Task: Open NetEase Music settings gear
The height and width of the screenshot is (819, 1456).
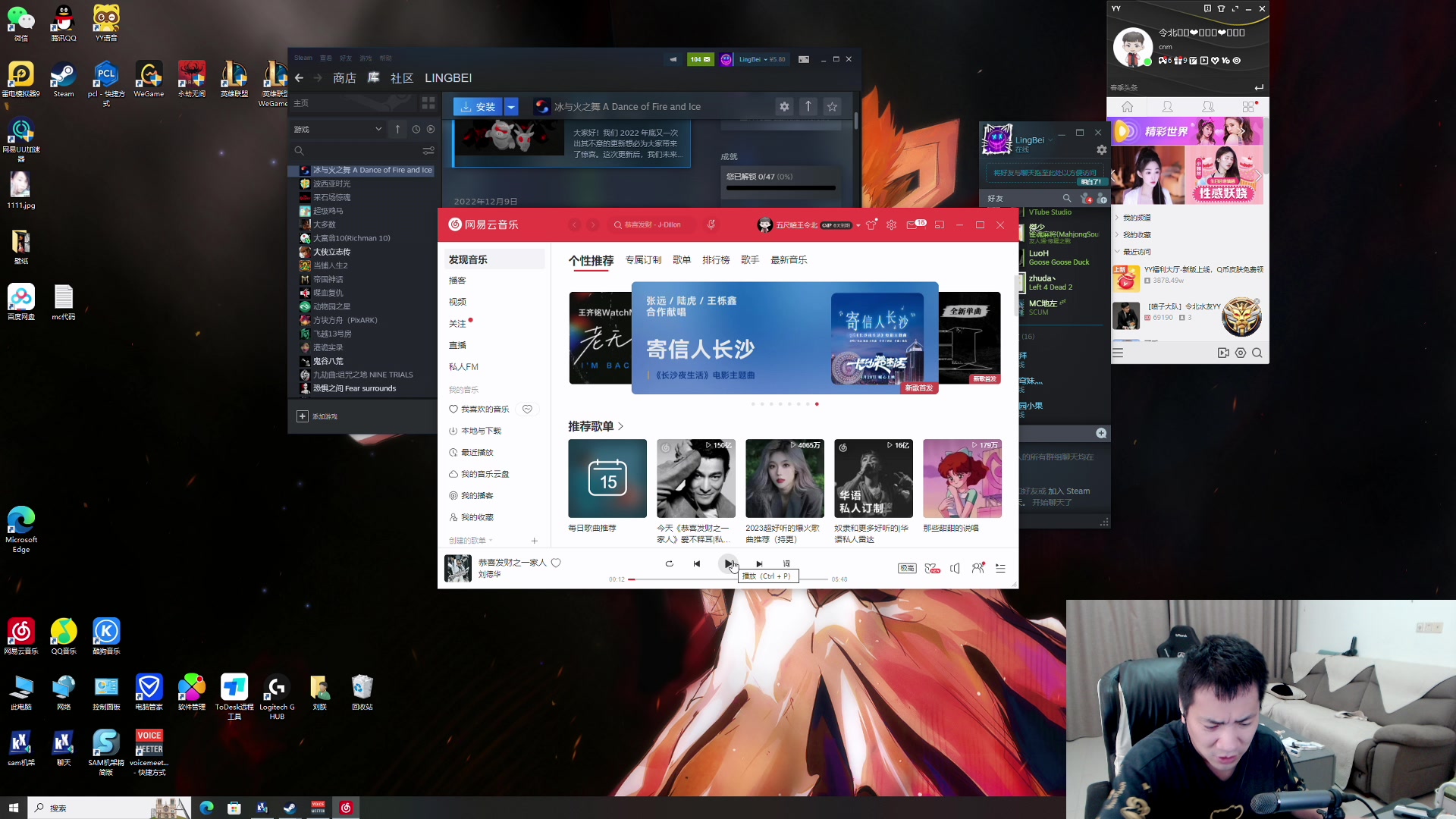Action: click(x=892, y=224)
